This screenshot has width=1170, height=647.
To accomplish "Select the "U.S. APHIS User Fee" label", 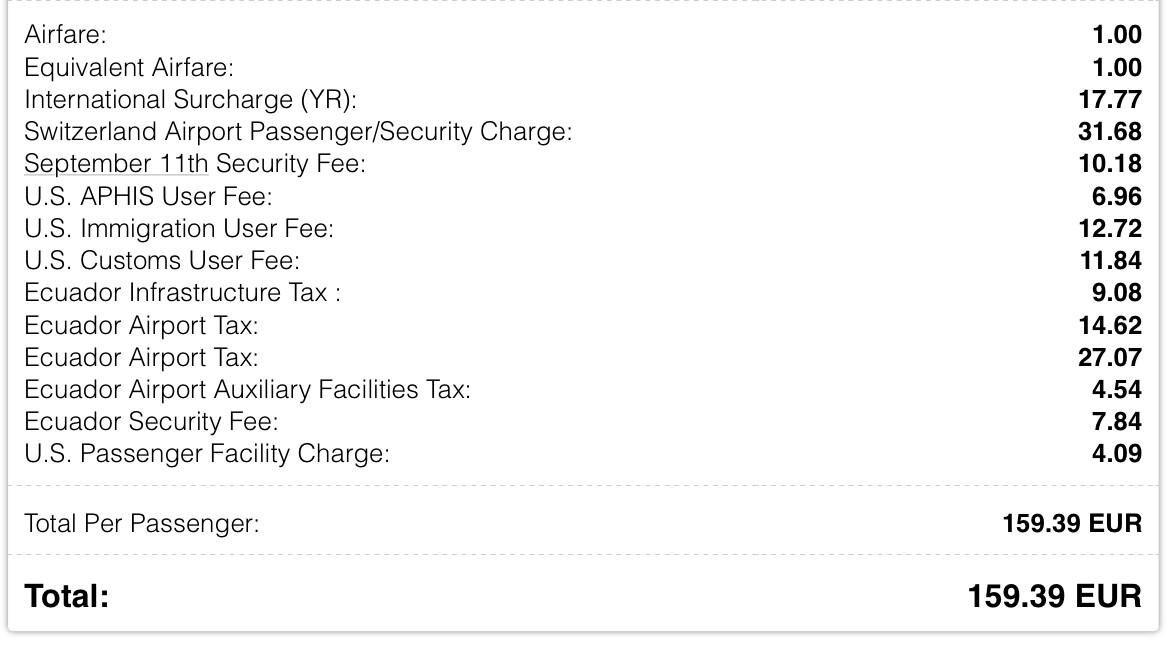I will pyautogui.click(x=148, y=196).
